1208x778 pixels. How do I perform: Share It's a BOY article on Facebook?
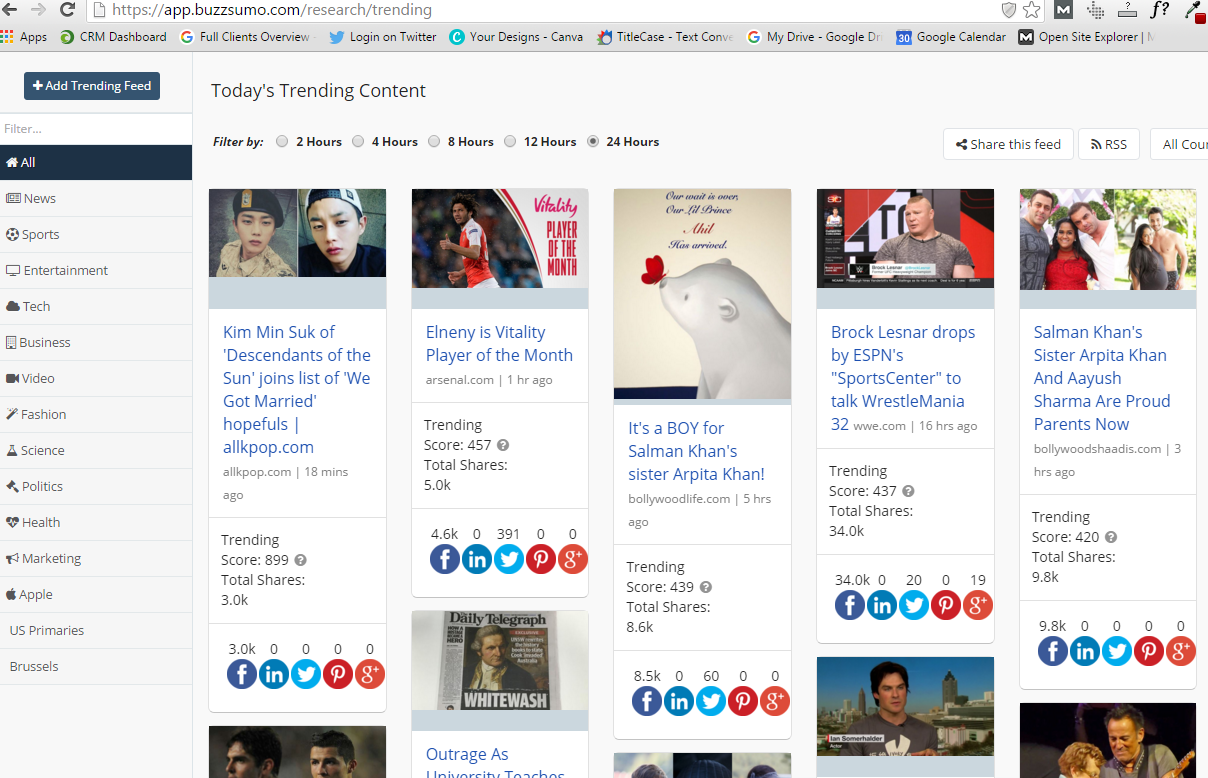647,701
